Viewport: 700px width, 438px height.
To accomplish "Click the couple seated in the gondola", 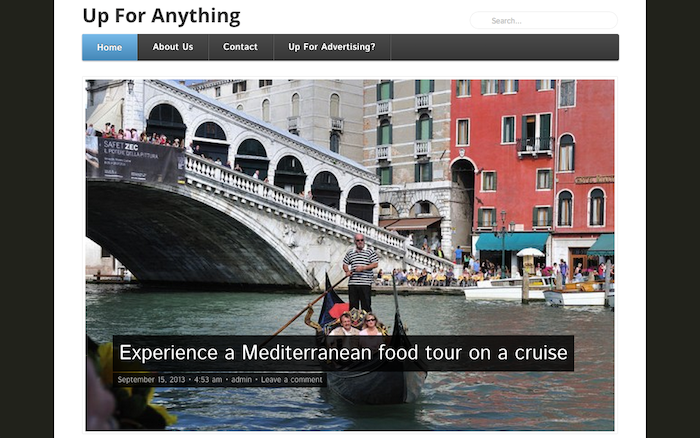I will pos(358,325).
